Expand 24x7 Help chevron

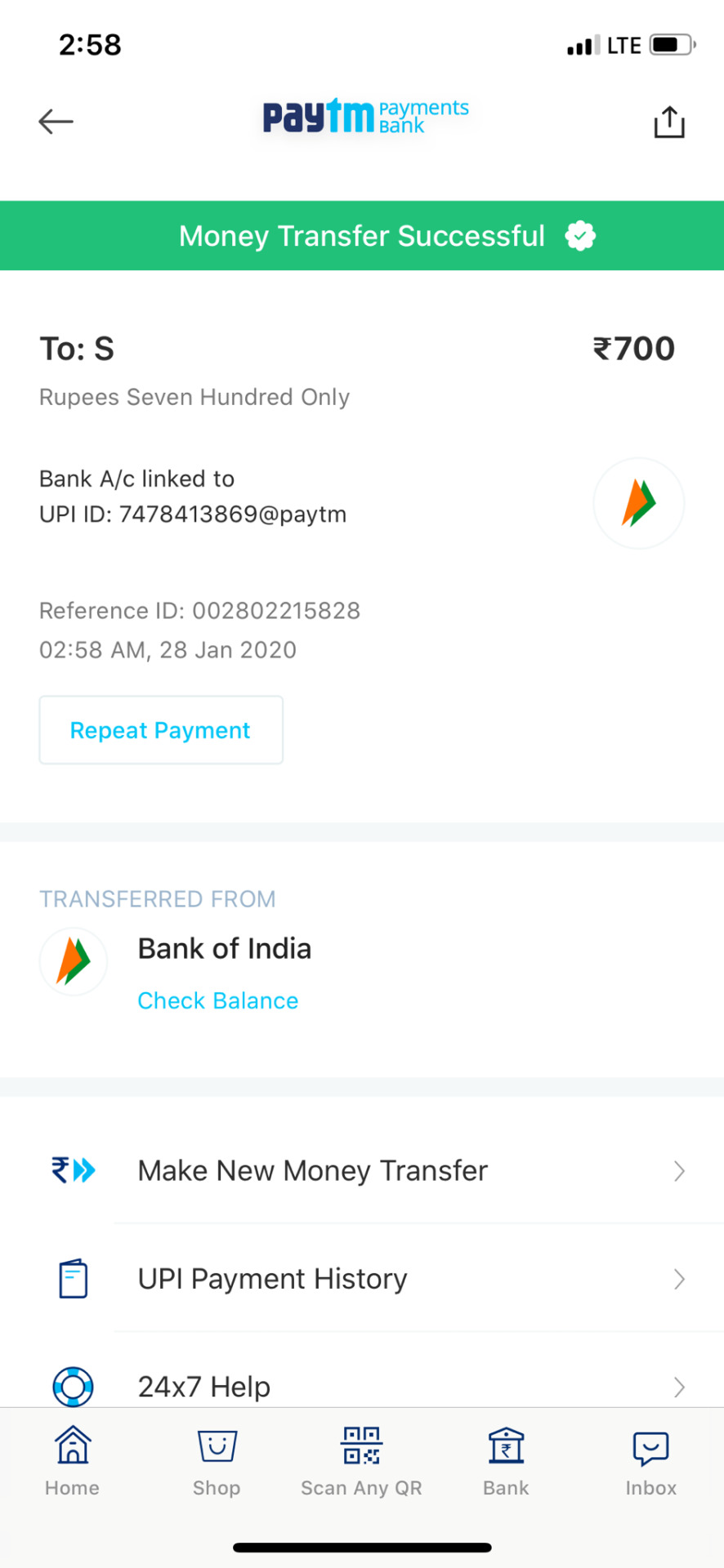679,1387
